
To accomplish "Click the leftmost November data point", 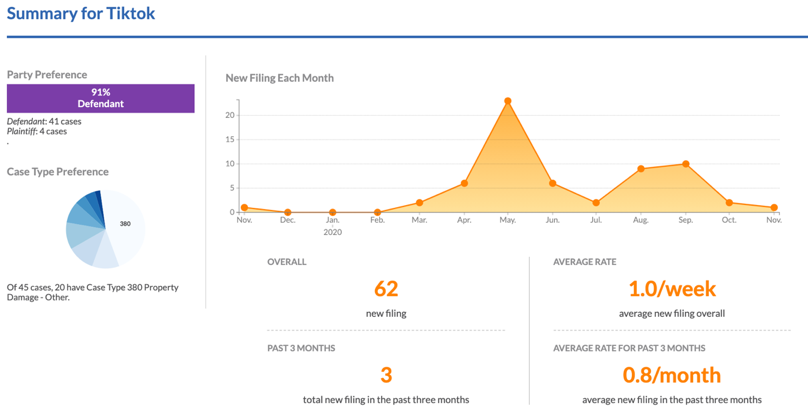I will (x=244, y=208).
